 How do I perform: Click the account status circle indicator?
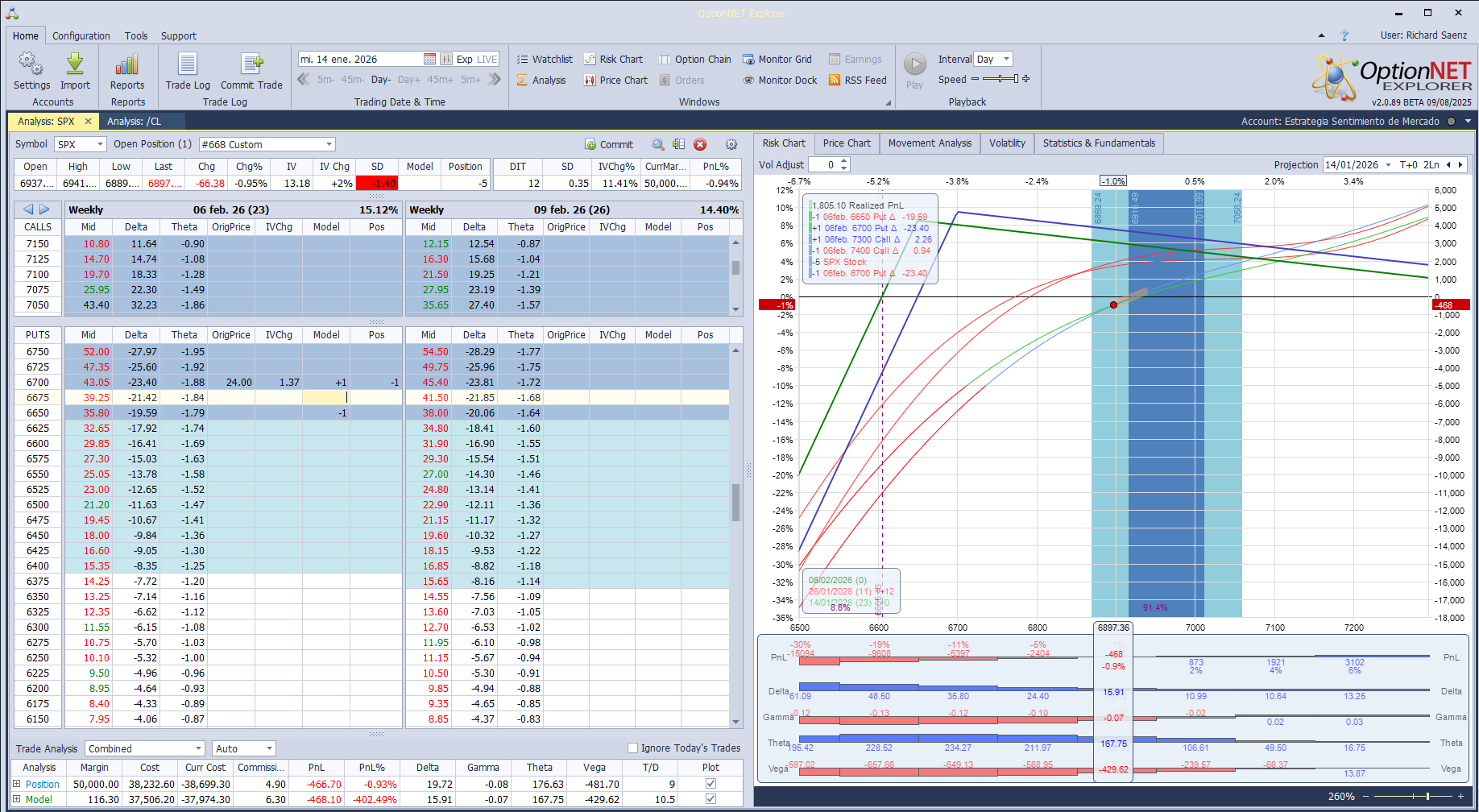click(x=1451, y=121)
